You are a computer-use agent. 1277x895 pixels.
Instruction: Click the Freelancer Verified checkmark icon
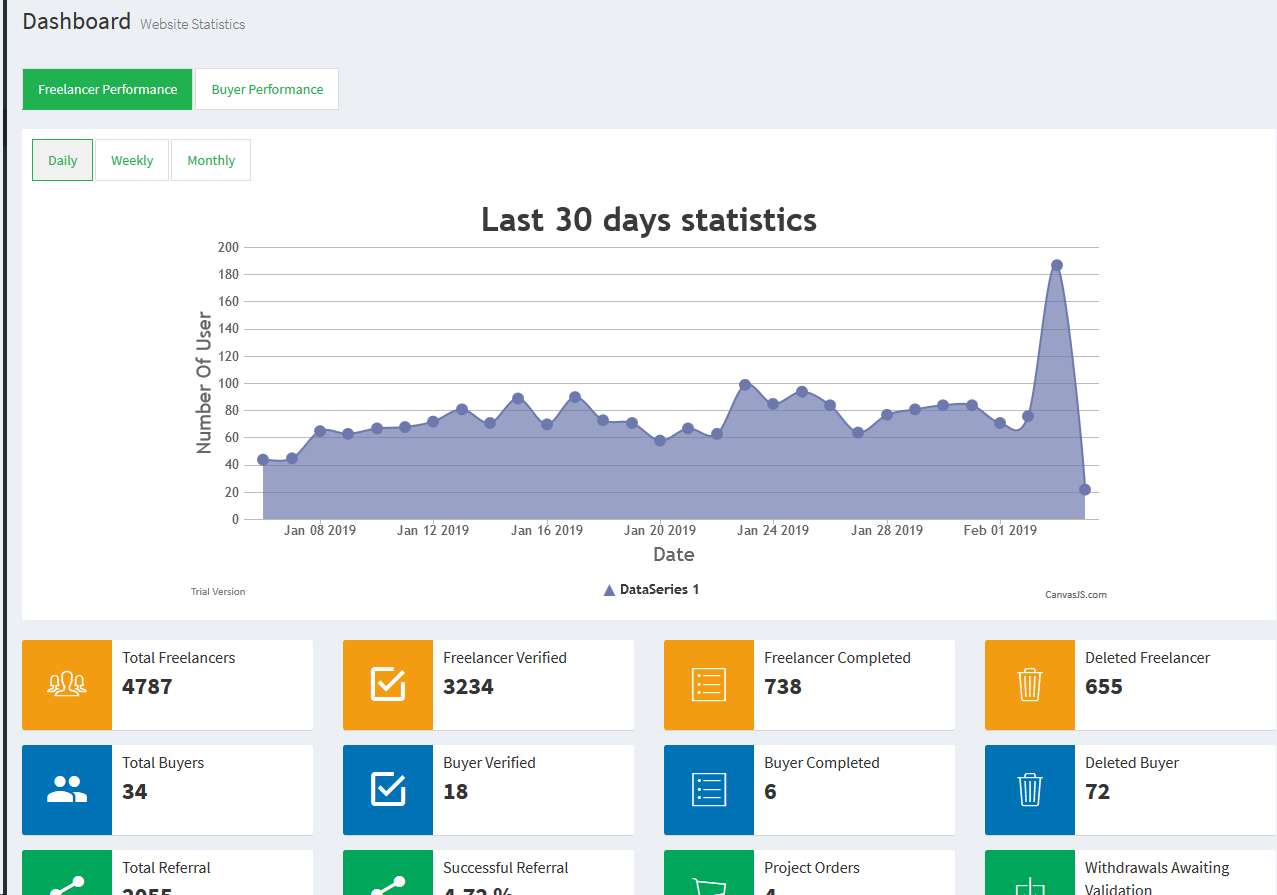pyautogui.click(x=388, y=685)
